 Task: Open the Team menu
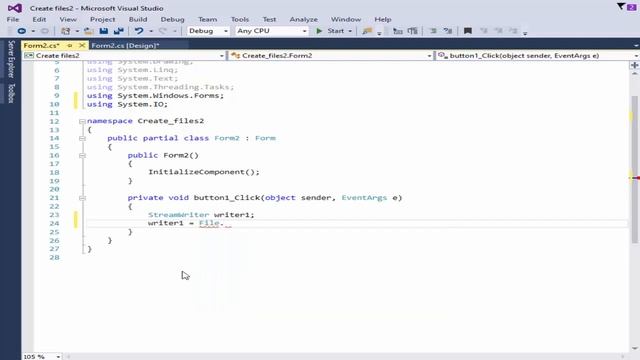207,19
